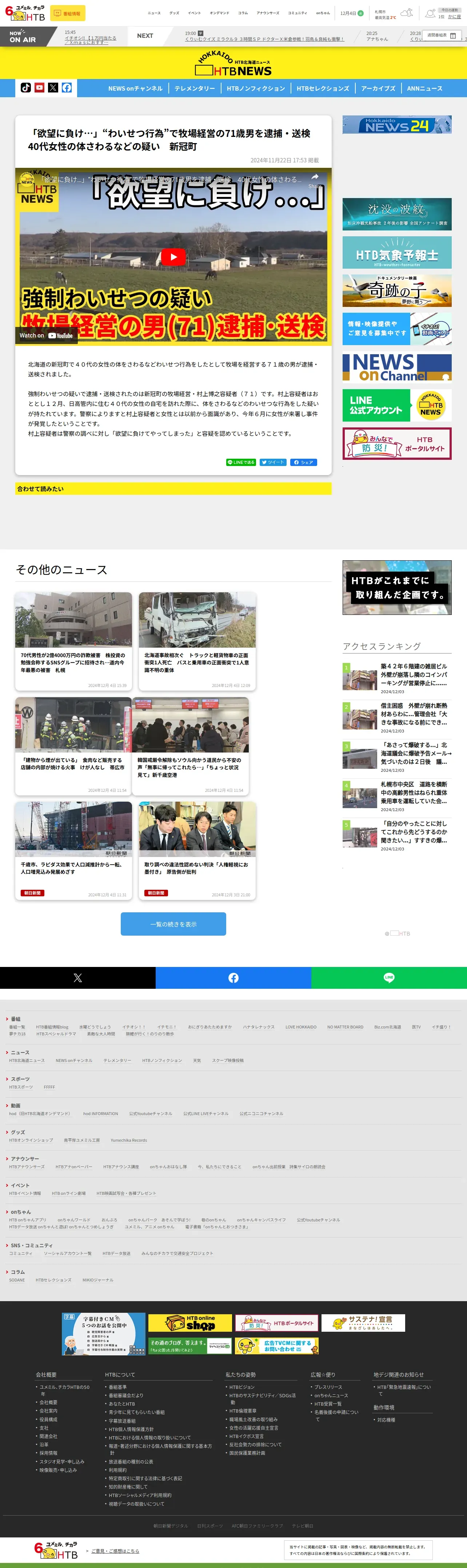This screenshot has width=467, height=1568.
Task: Open HTB's TikTok page icon
Action: (x=25, y=88)
